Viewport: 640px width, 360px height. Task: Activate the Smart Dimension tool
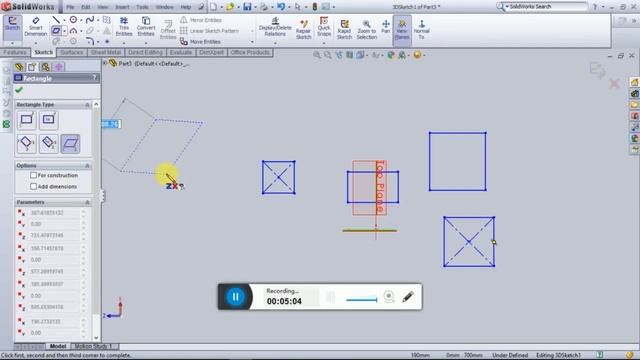(36, 27)
